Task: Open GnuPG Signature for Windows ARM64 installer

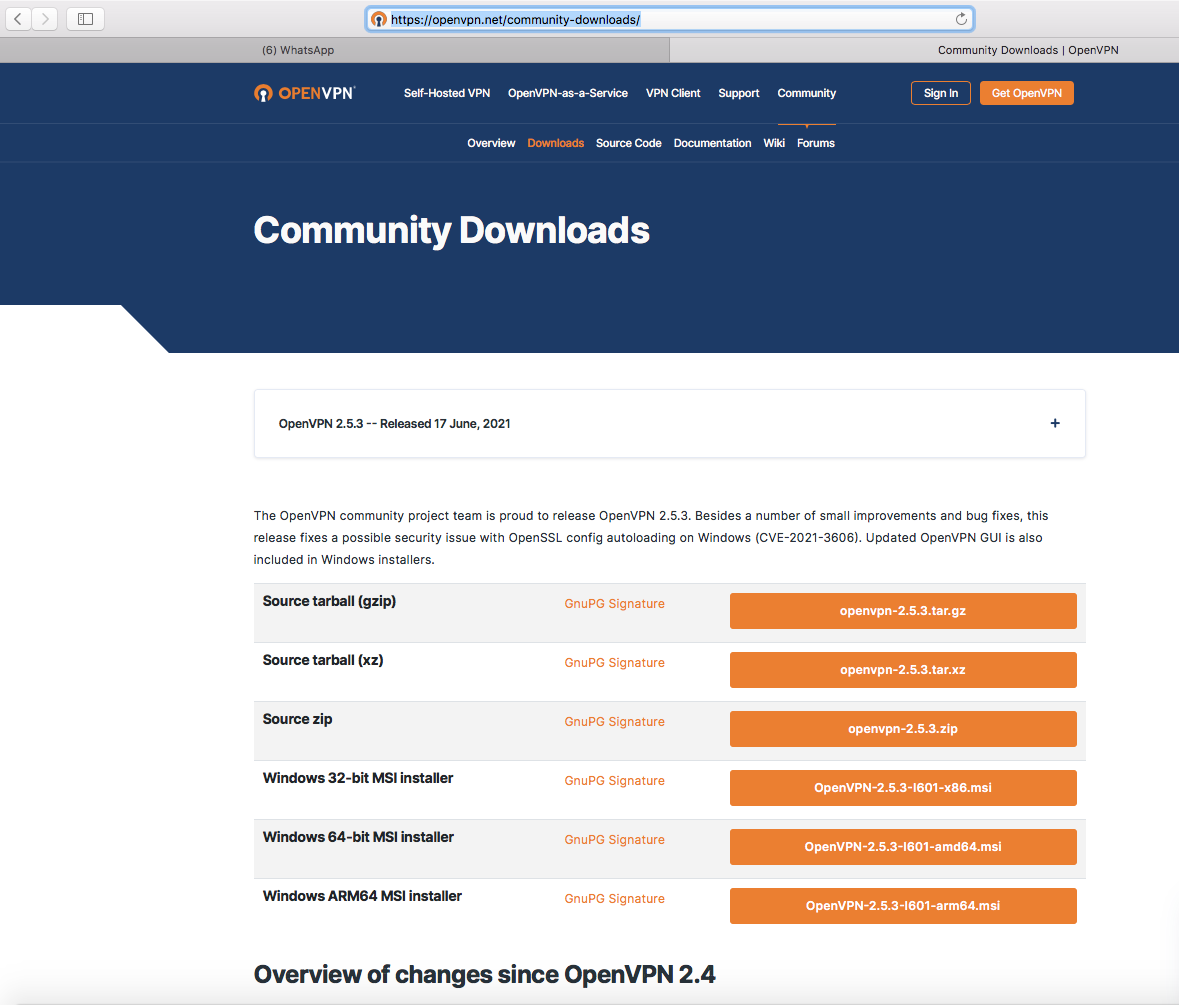Action: coord(614,899)
